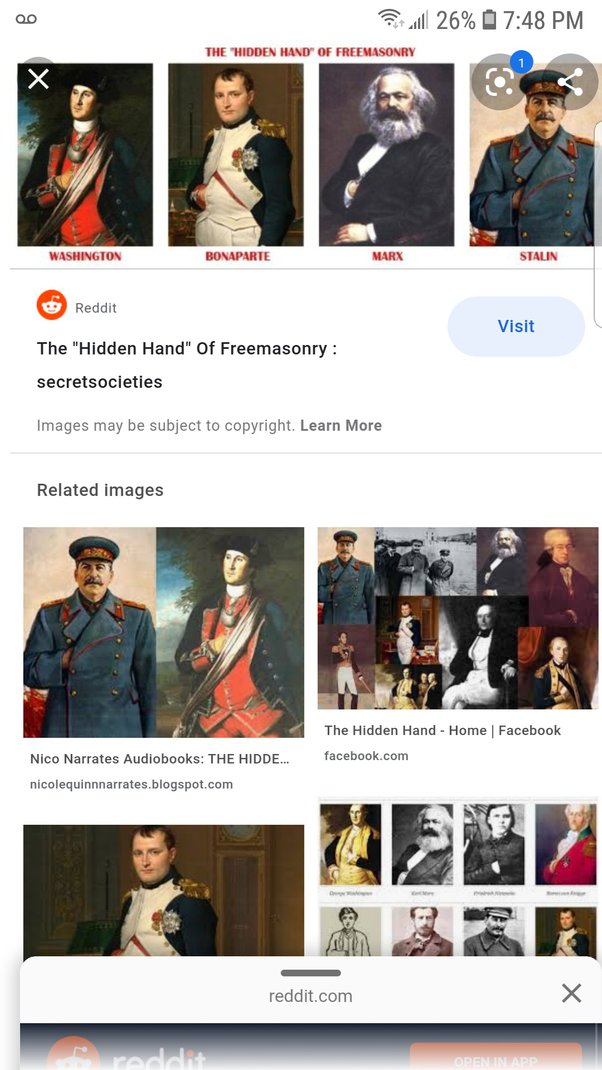Tap the Visit button
The image size is (602, 1070).
516,326
